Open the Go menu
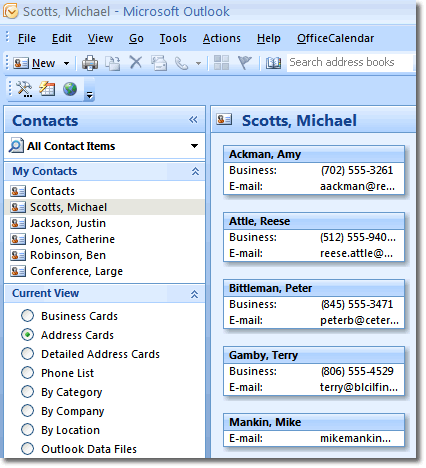This screenshot has width=426, height=468. (x=136, y=38)
